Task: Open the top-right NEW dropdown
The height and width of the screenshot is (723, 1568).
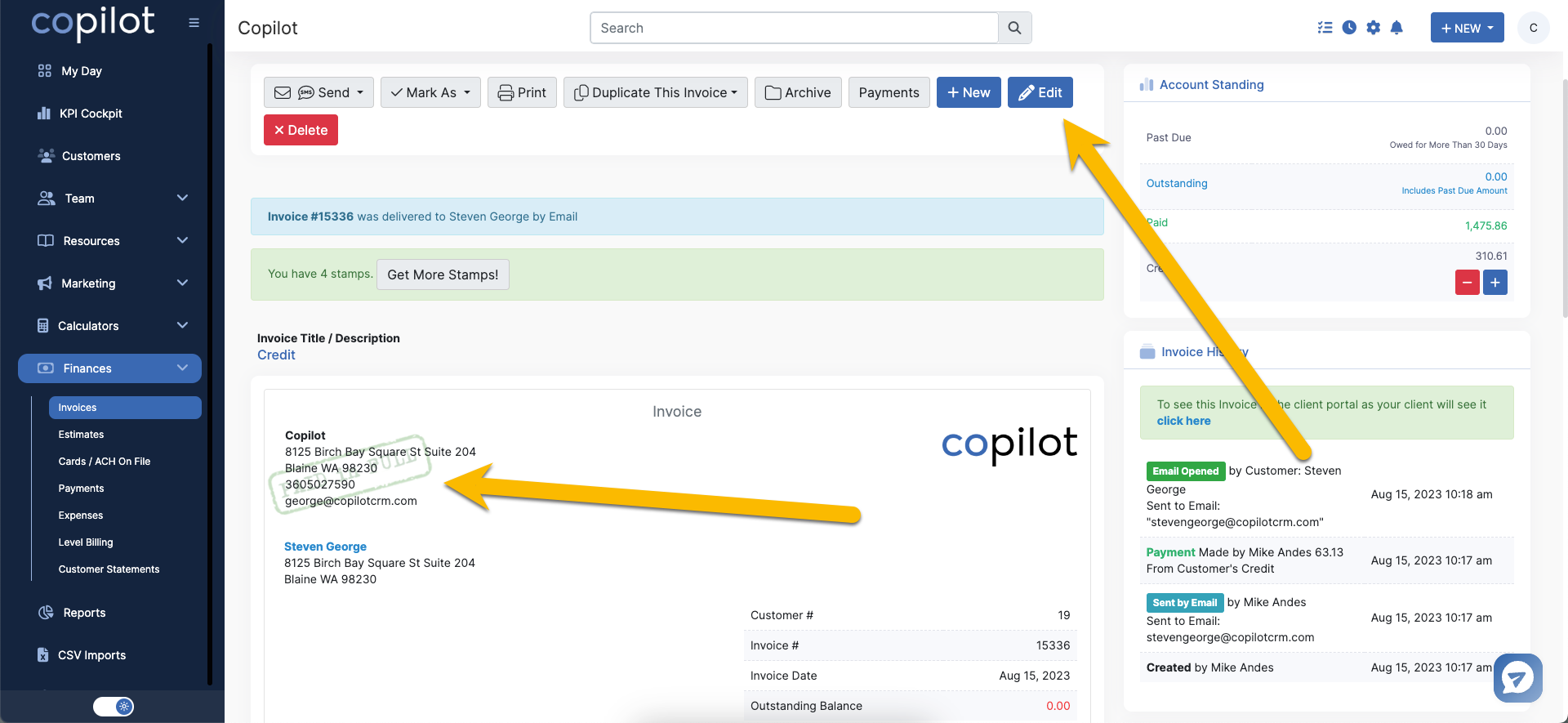Action: point(1467,28)
